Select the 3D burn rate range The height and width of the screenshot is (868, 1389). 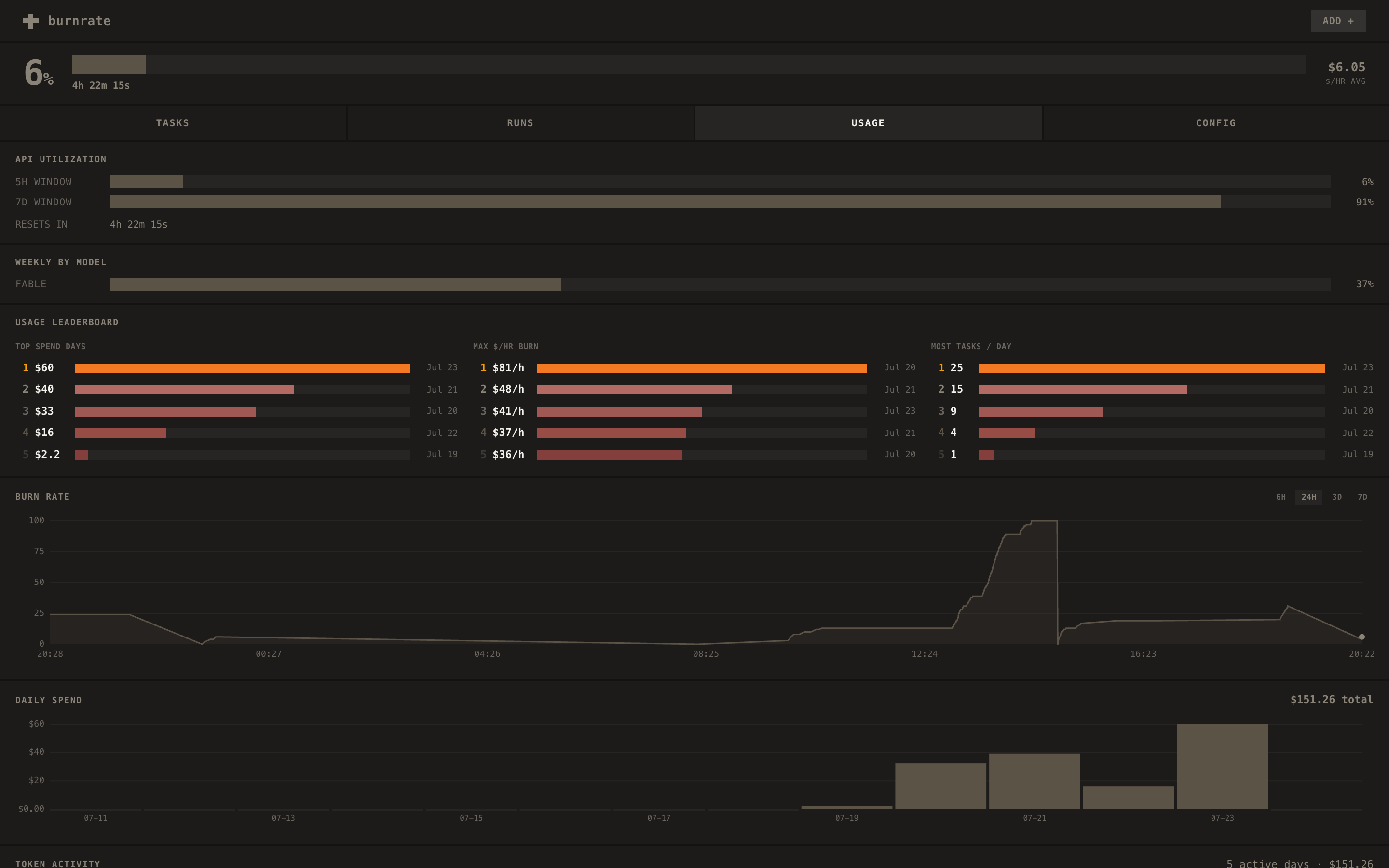pyautogui.click(x=1337, y=497)
